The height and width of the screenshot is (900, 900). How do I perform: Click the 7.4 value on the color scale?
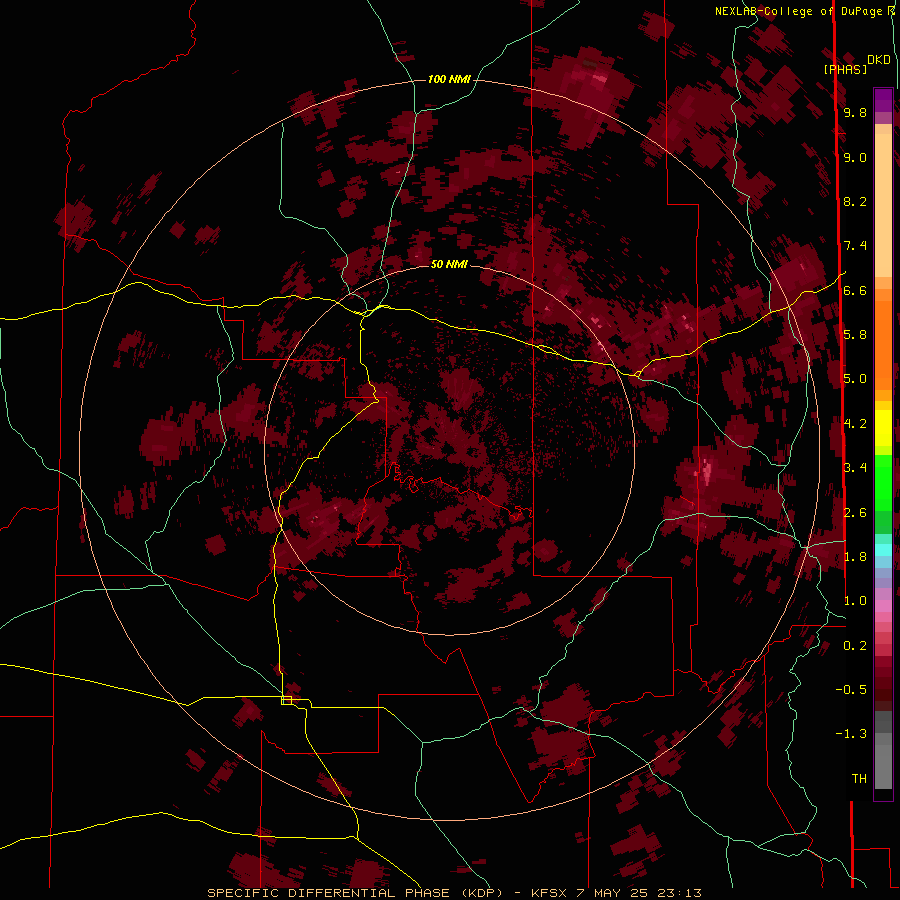pos(855,246)
